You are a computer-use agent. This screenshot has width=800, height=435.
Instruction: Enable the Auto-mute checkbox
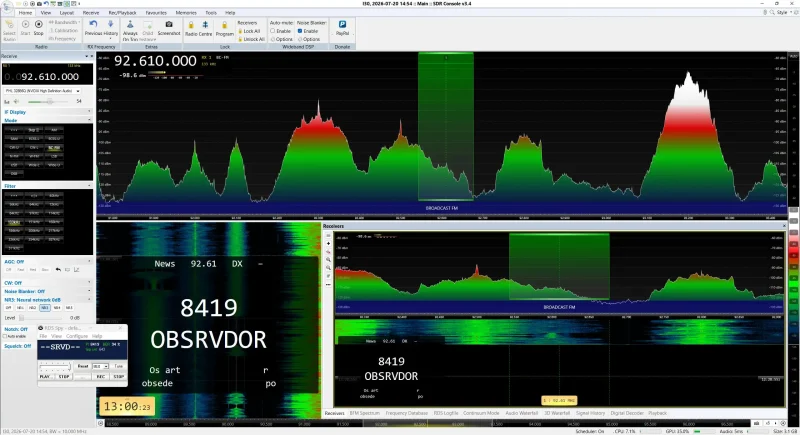(273, 31)
